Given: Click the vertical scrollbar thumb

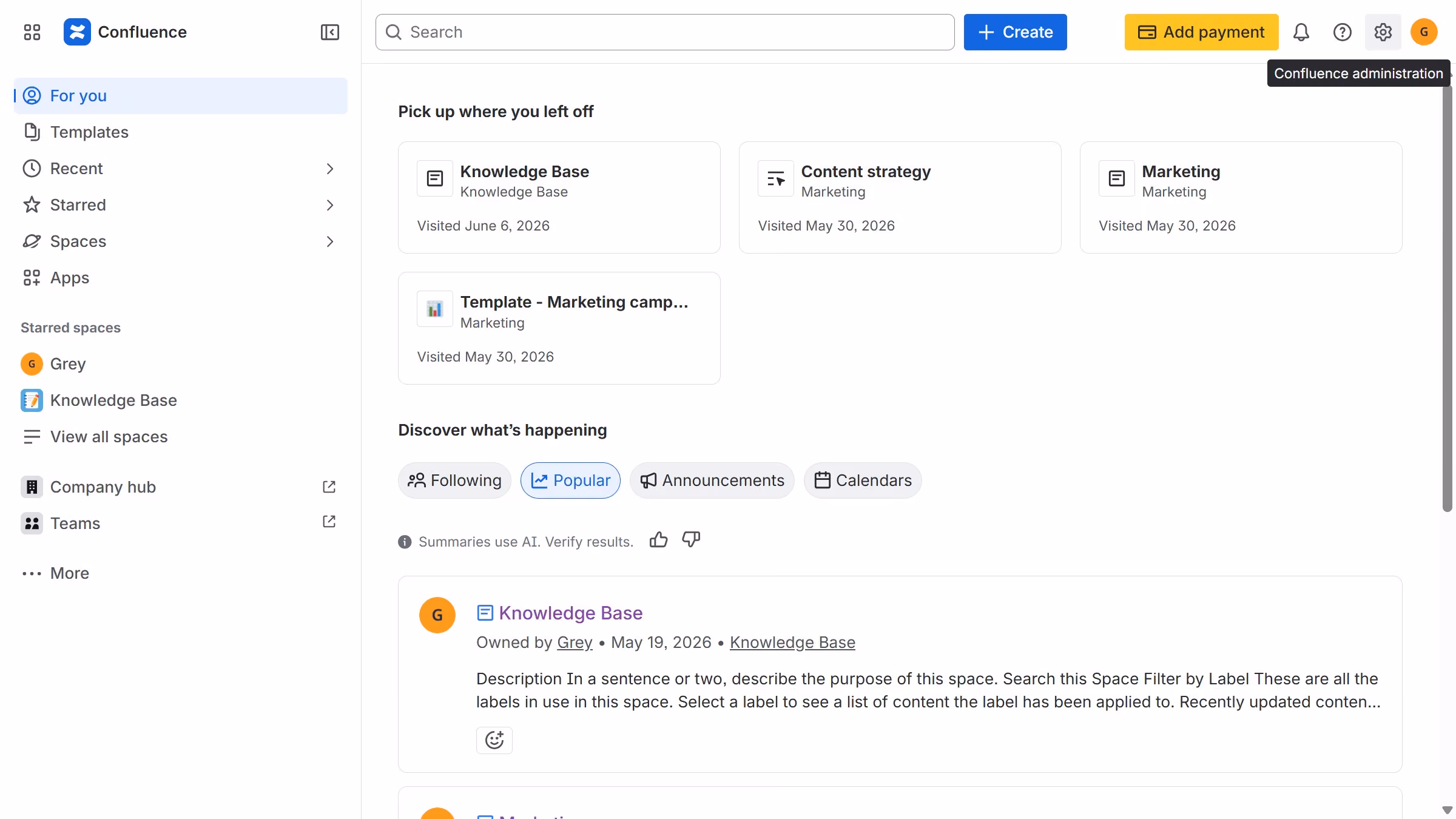Looking at the screenshot, I should [1447, 297].
